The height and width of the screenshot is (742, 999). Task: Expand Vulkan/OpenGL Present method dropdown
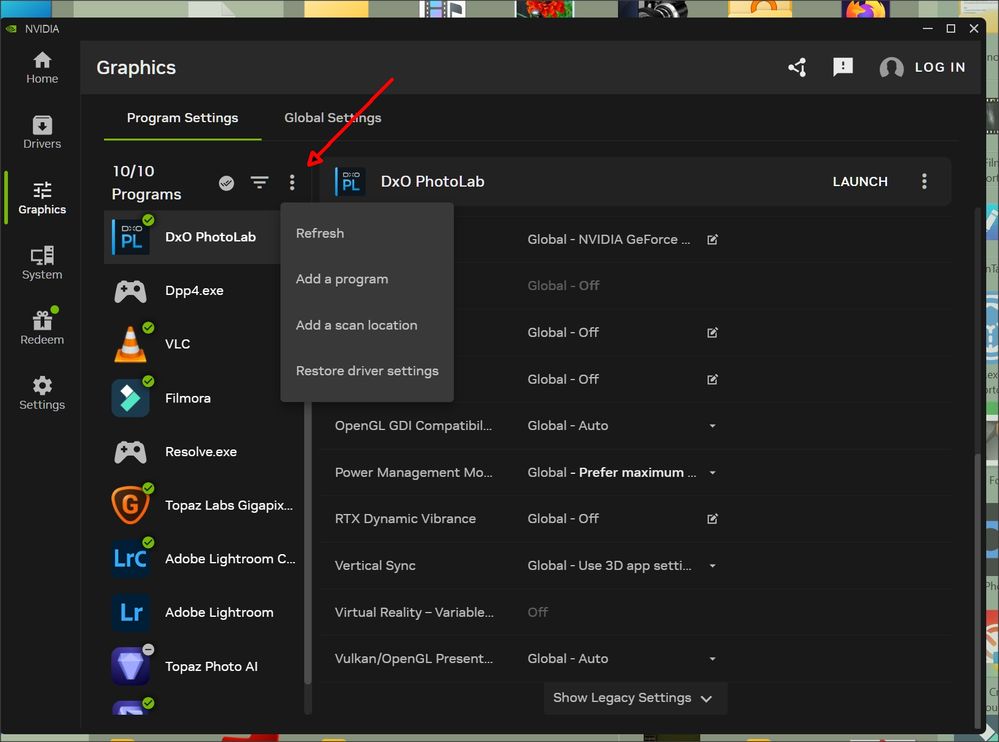712,659
